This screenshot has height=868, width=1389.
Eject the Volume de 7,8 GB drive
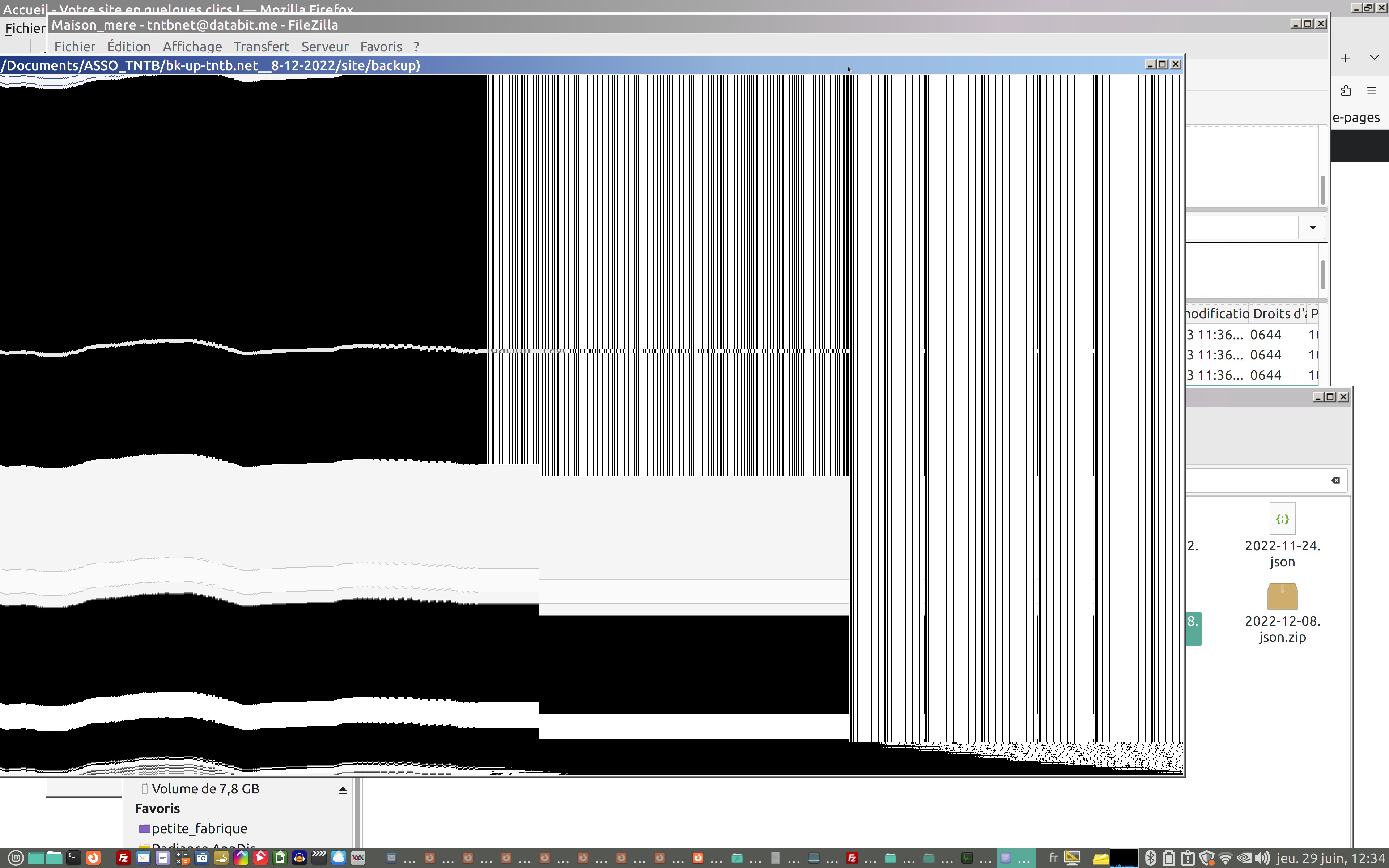pos(343,791)
